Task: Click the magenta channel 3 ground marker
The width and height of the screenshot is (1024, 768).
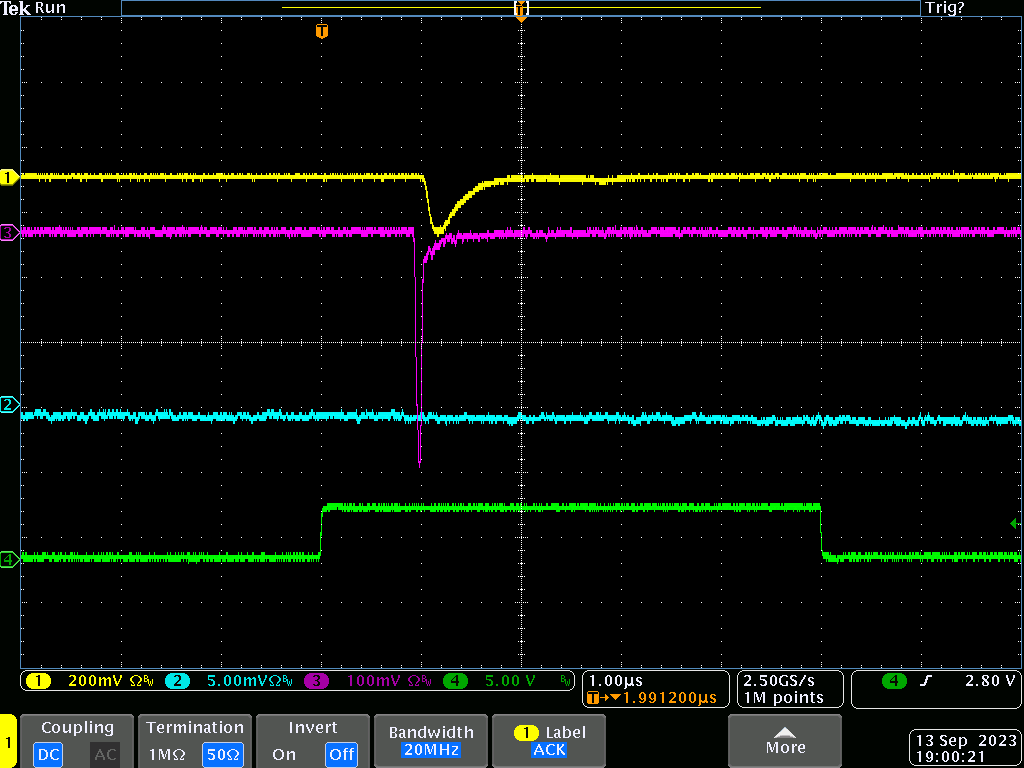Action: pos(9,233)
